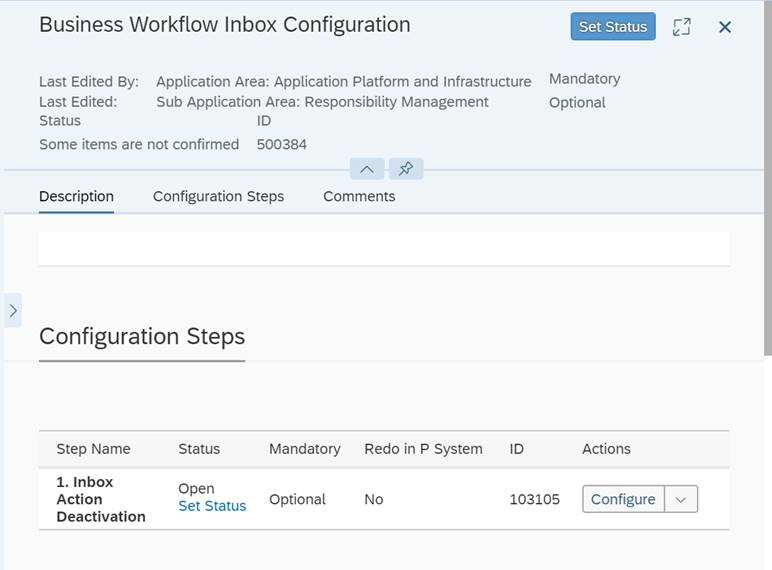Click the step ID 103105 cell
The width and height of the screenshot is (772, 570).
534,499
